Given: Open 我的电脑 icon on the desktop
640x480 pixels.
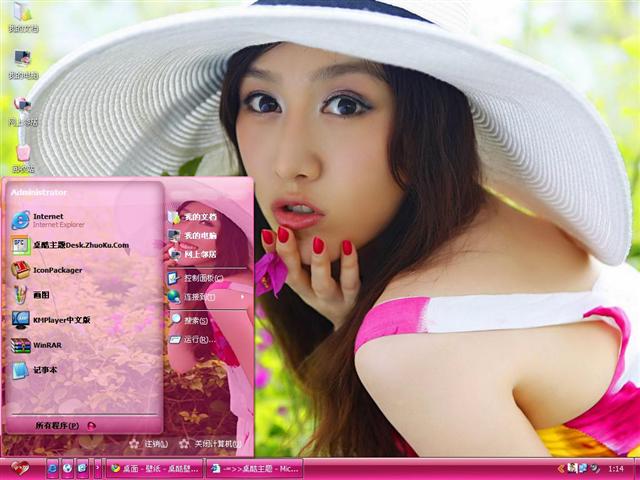Looking at the screenshot, I should pos(23,64).
